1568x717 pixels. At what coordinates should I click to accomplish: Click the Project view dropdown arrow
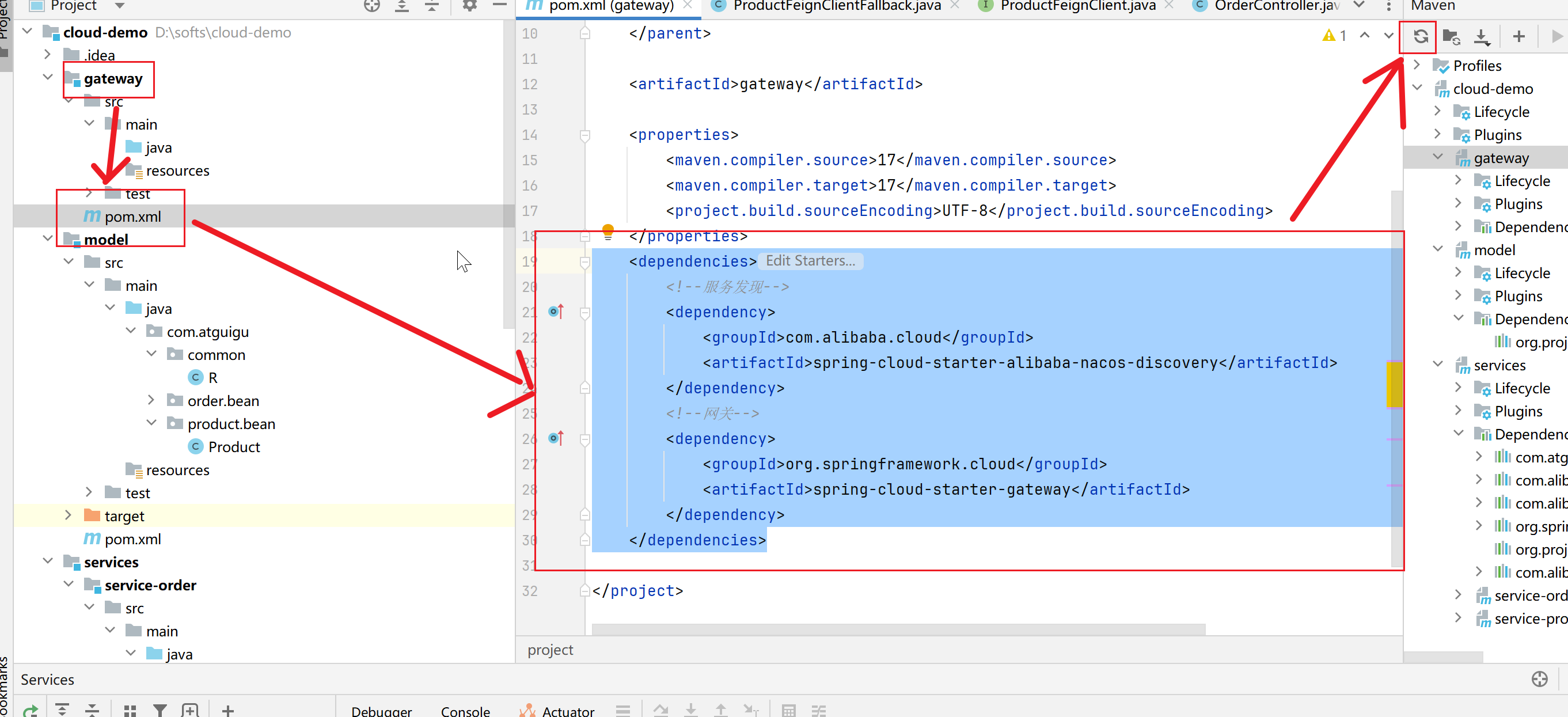(119, 6)
